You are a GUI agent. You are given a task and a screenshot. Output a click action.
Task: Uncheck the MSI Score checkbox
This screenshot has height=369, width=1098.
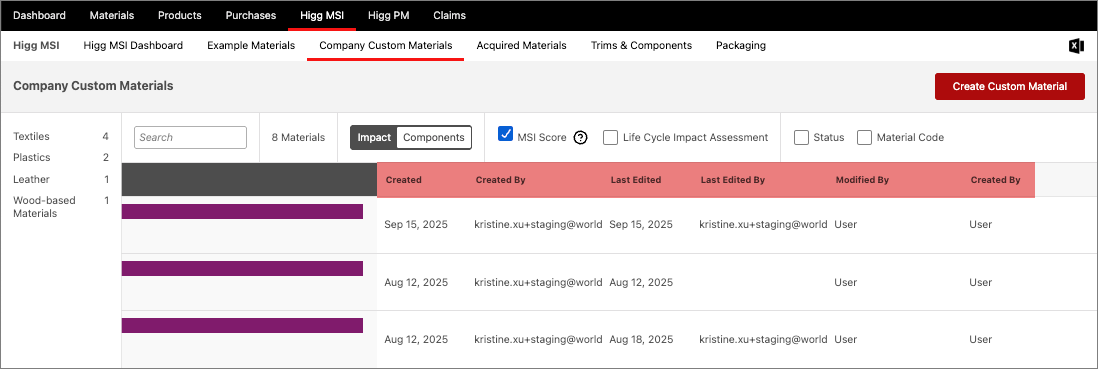click(x=505, y=134)
